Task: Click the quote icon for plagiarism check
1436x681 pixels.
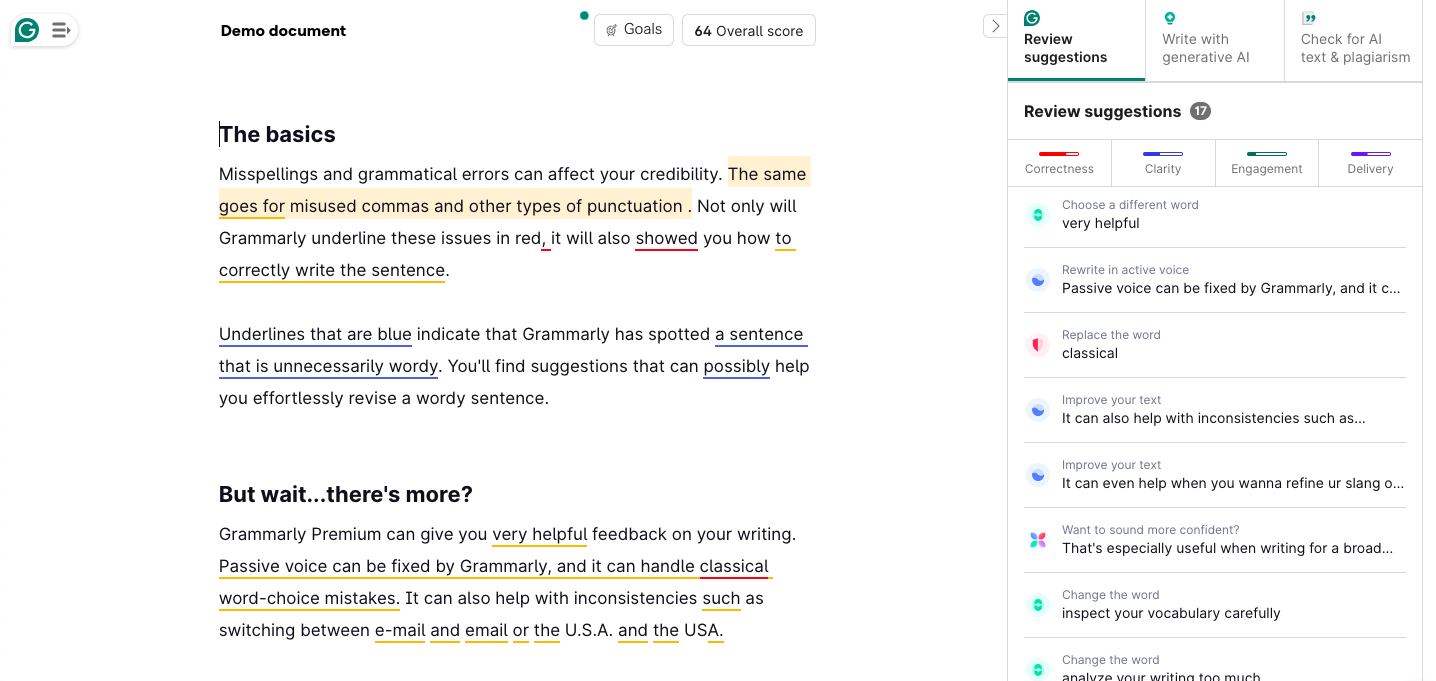Action: [x=1308, y=18]
